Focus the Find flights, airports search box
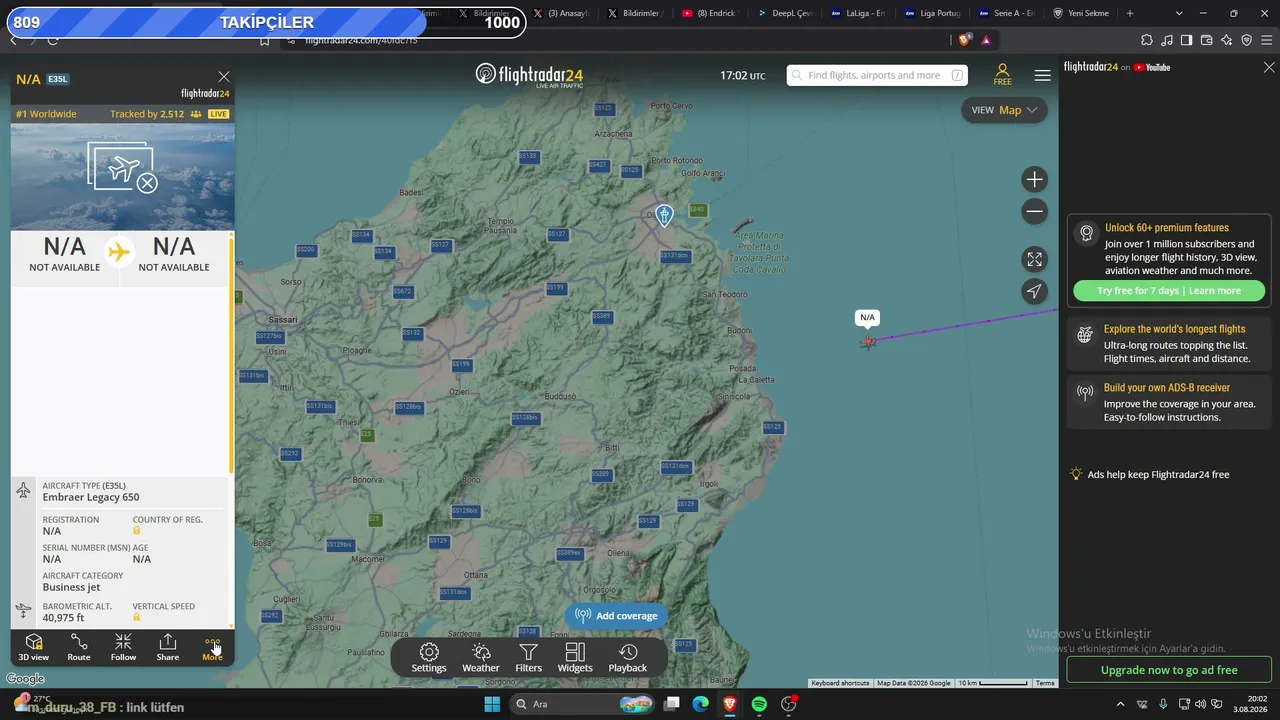 [877, 75]
